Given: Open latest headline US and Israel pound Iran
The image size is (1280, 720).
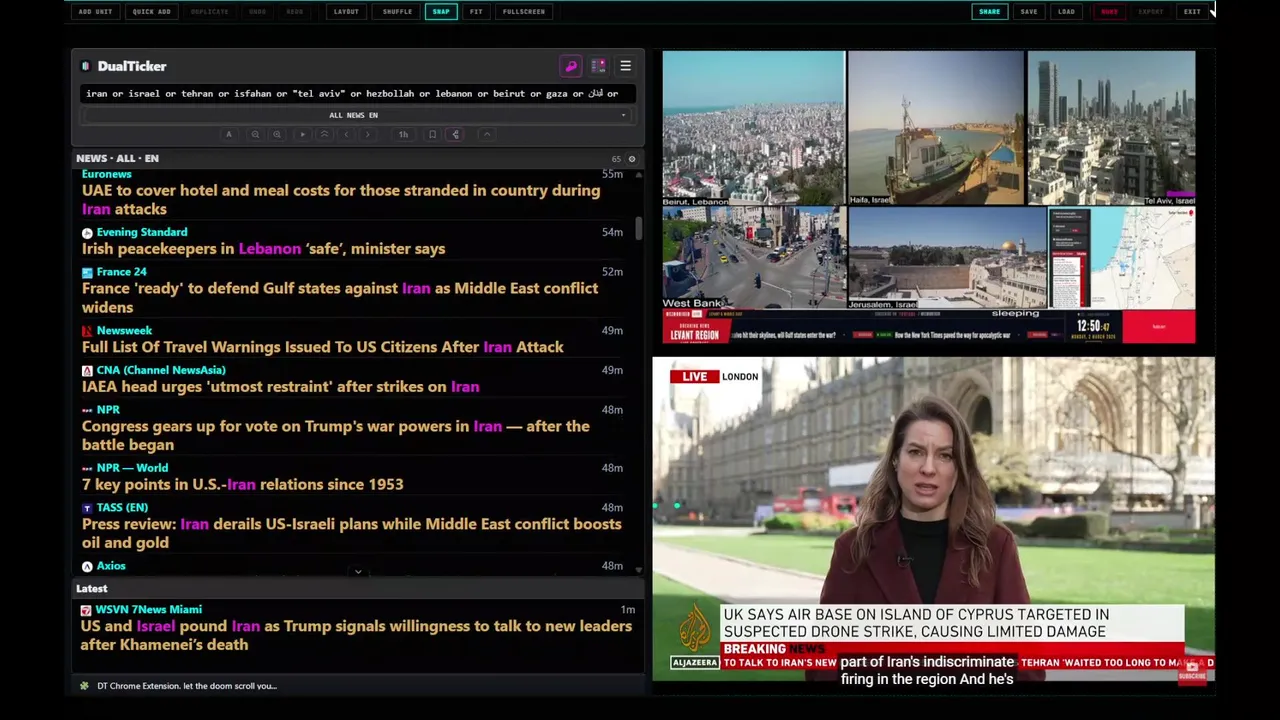Looking at the screenshot, I should pyautogui.click(x=356, y=636).
